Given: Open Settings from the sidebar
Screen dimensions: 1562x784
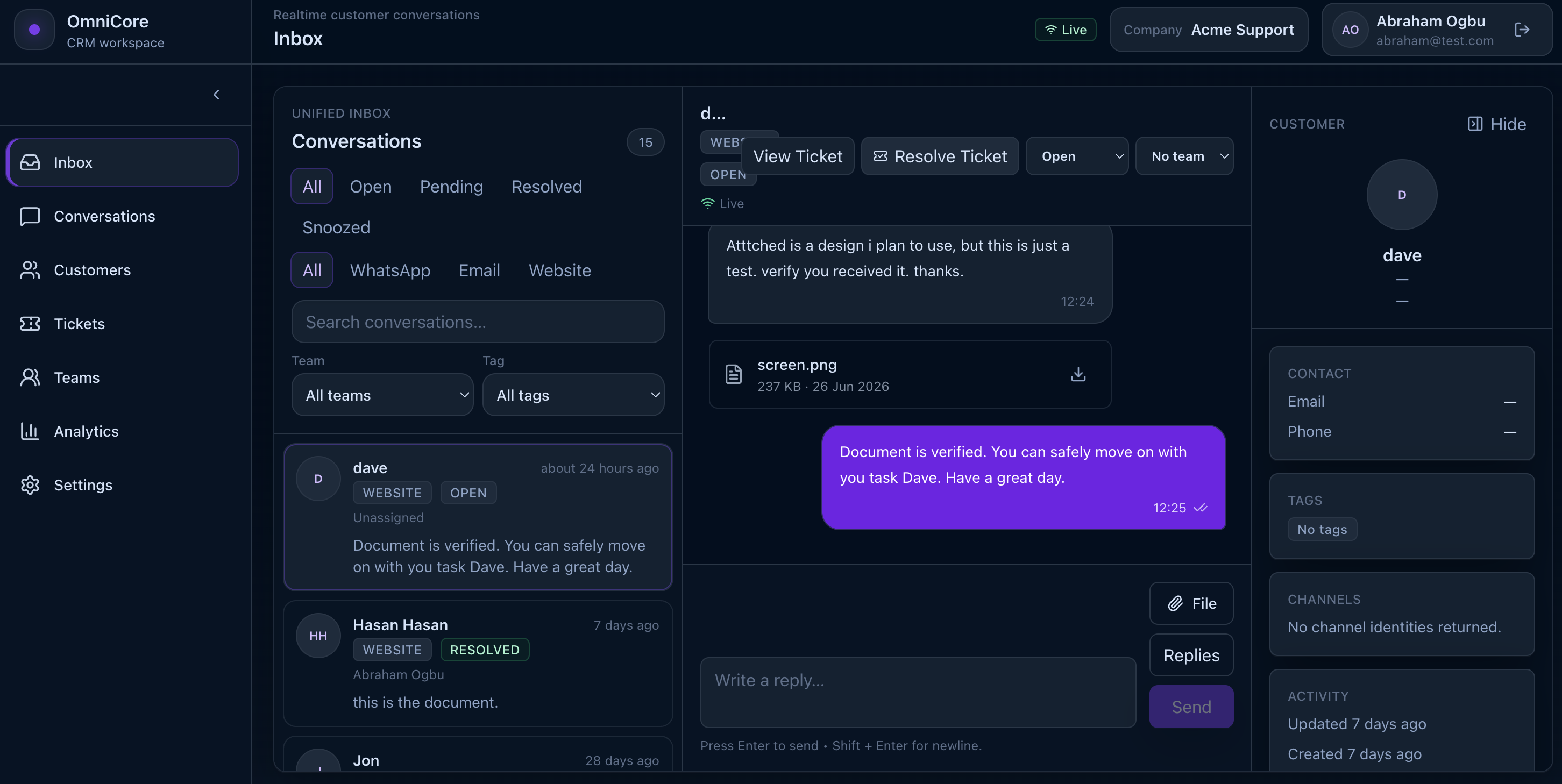Looking at the screenshot, I should pos(123,485).
